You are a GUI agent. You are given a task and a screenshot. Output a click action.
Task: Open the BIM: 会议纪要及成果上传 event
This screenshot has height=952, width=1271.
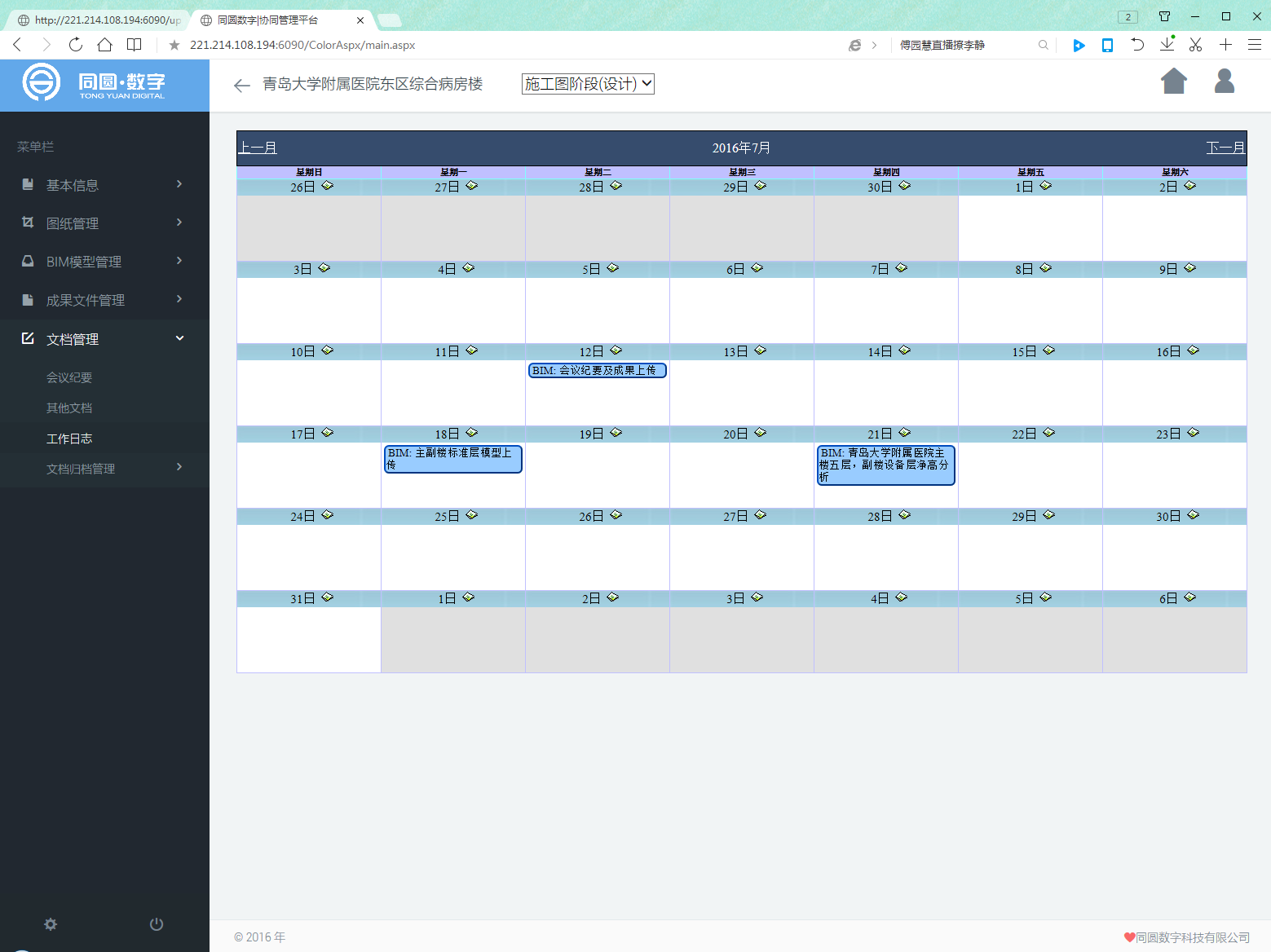coord(598,371)
